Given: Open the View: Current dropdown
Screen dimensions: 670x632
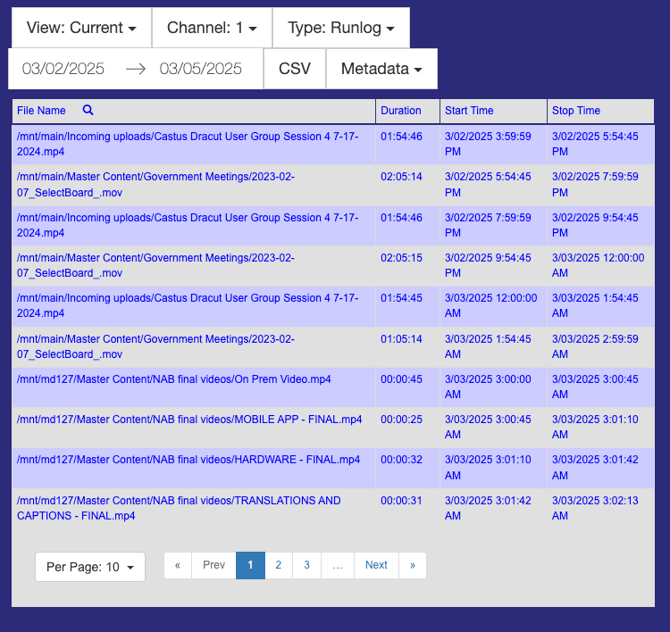Looking at the screenshot, I should coord(81,28).
